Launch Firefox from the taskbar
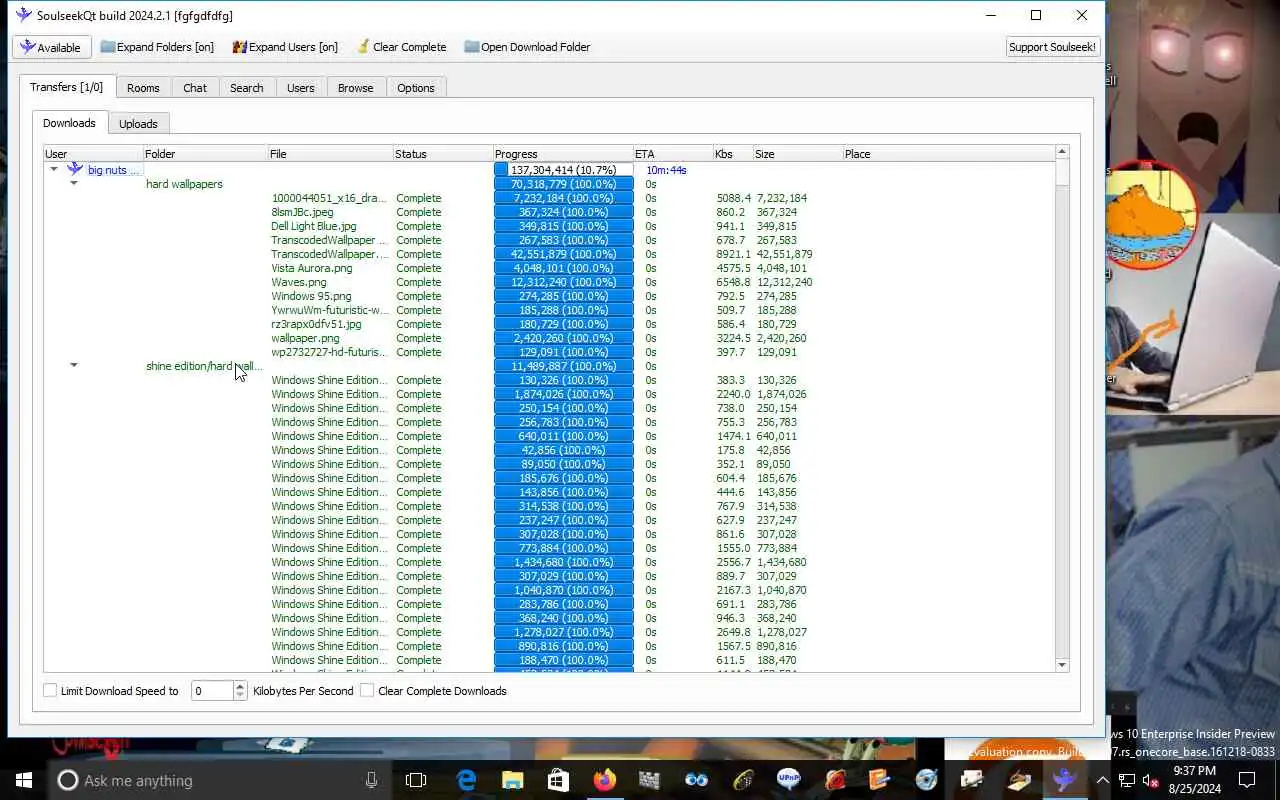Screen dimensions: 1280x800 coord(604,780)
